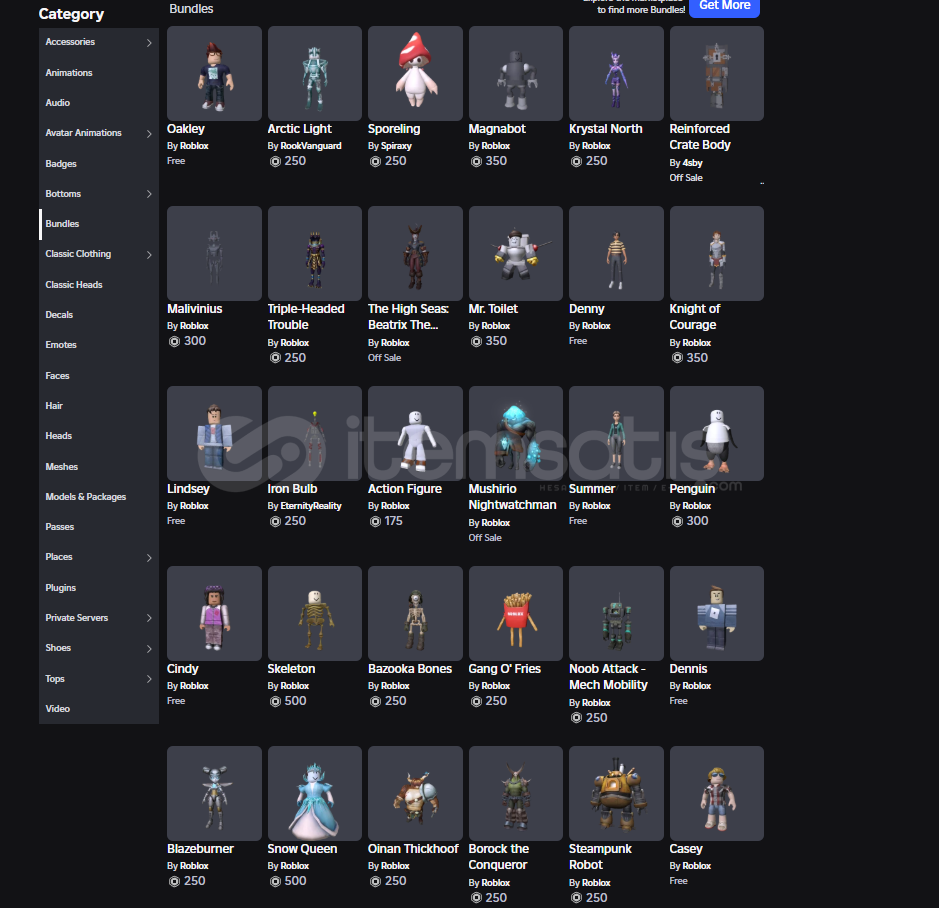The width and height of the screenshot is (939, 908).
Task: Open the Gang O' Fries bundle image
Action: point(516,613)
